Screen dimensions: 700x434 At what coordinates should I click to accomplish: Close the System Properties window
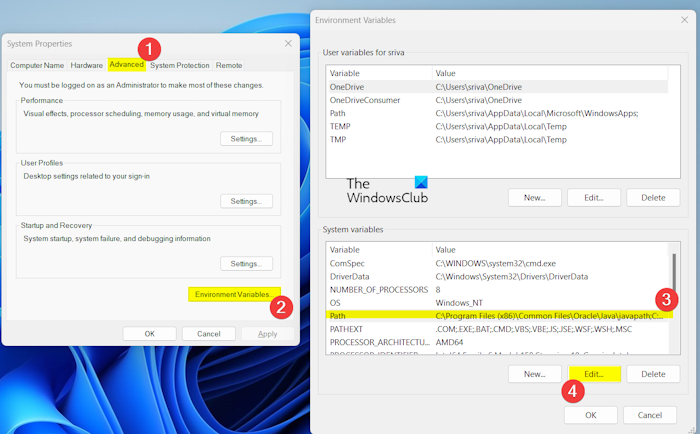[288, 43]
